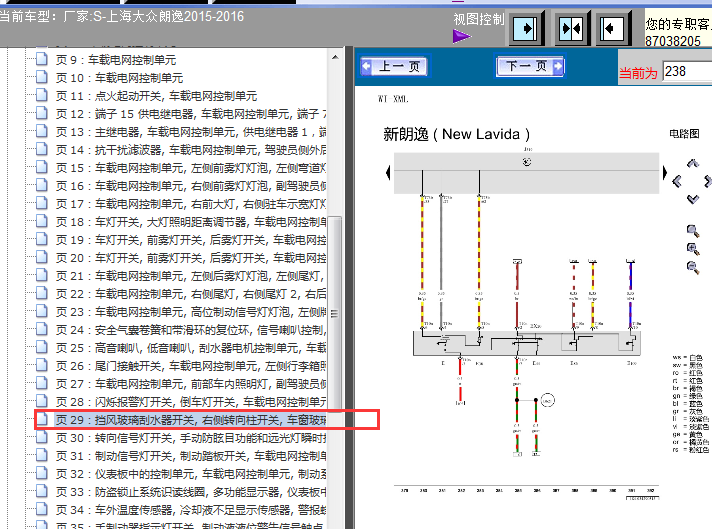Click the phone number 87038205
Screen dimensions: 712x529
(673, 41)
